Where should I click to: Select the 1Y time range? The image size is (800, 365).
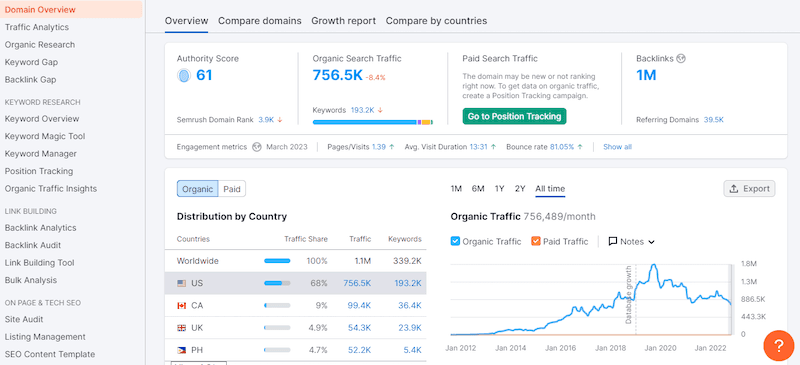click(499, 189)
